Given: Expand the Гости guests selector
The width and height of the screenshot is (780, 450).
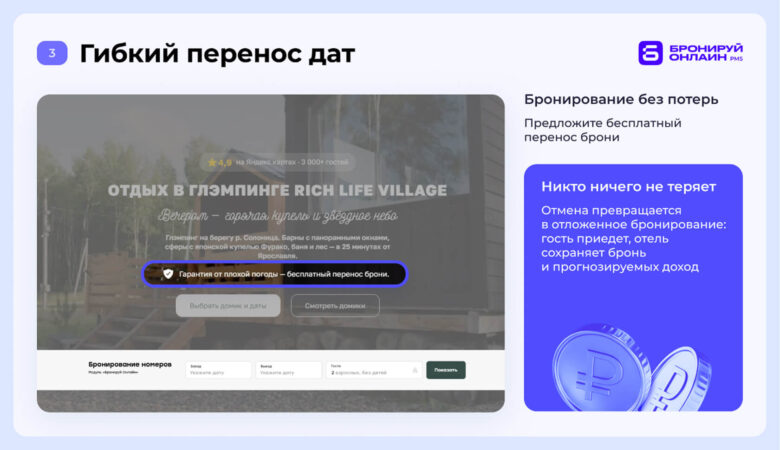Looking at the screenshot, I should [374, 370].
